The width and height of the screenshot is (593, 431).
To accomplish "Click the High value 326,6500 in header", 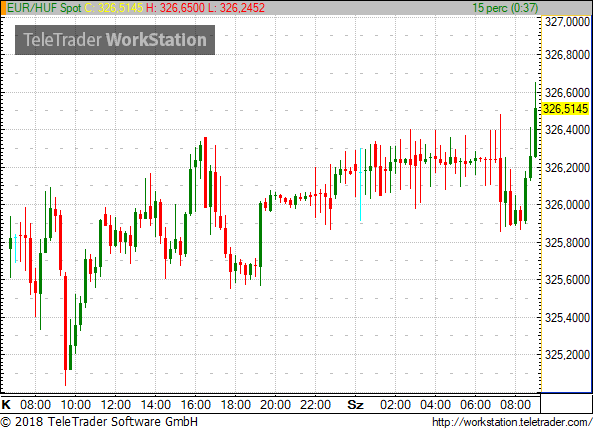I will pos(175,8).
